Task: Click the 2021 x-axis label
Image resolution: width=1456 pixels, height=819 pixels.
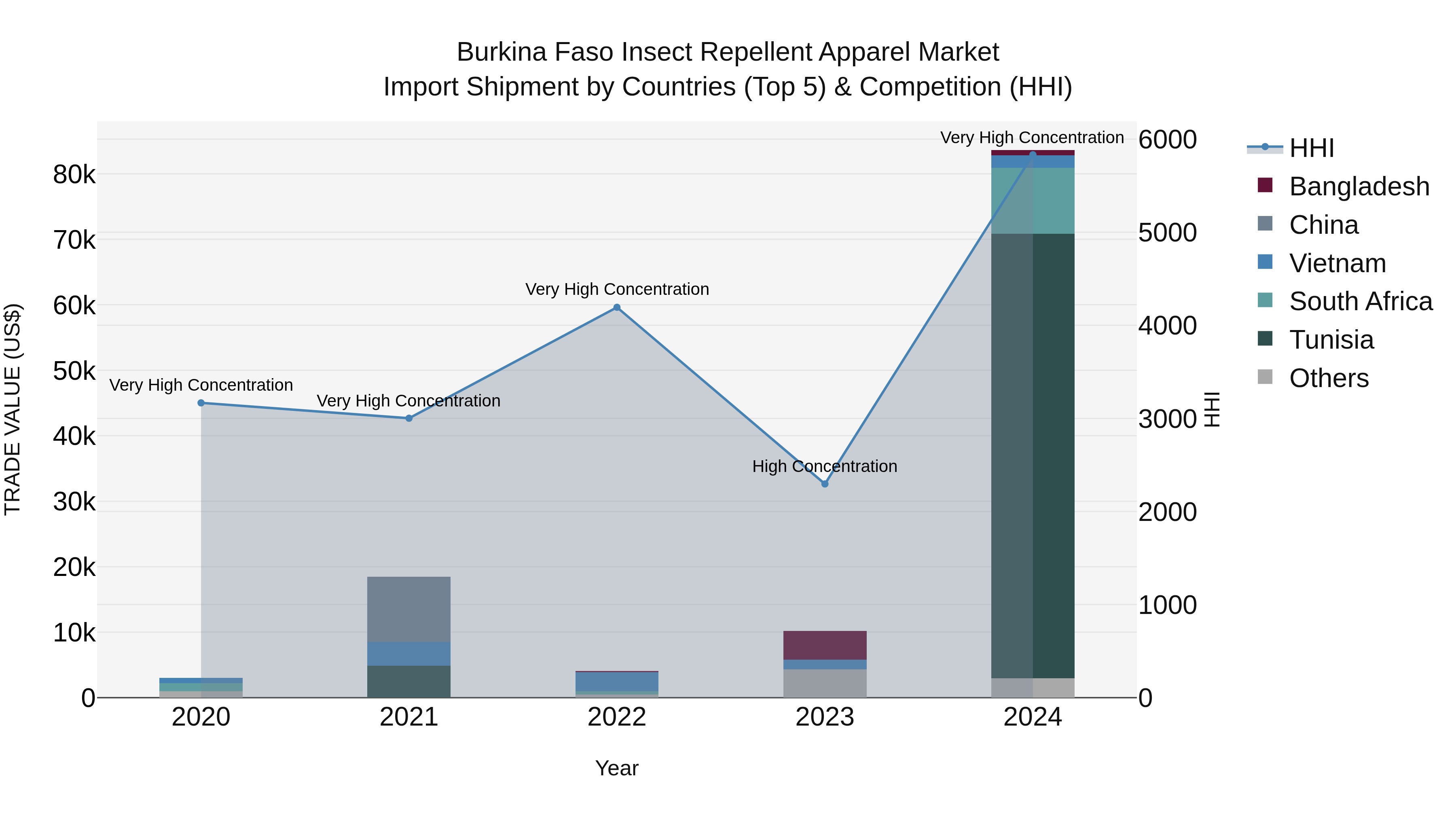Action: point(409,717)
